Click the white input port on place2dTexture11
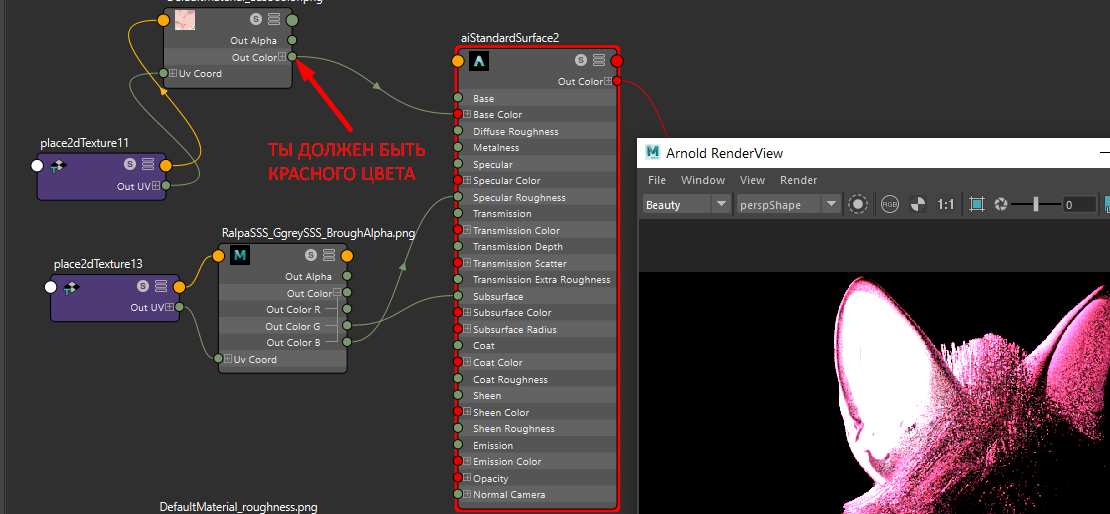Viewport: 1110px width, 514px height. click(37, 166)
